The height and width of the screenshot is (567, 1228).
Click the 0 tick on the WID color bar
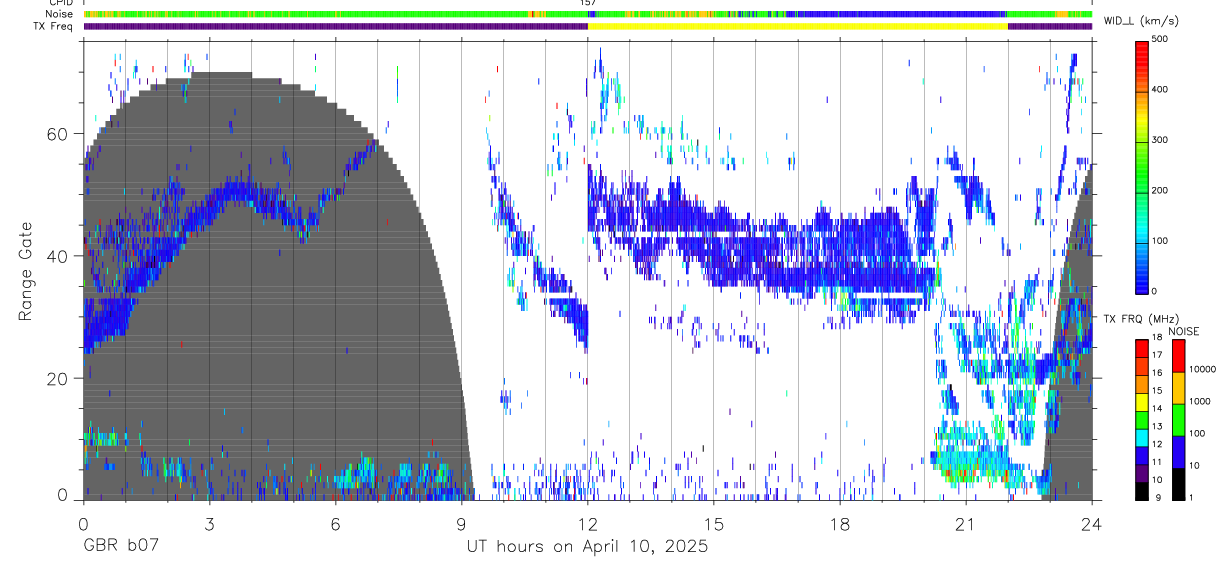tap(1154, 291)
